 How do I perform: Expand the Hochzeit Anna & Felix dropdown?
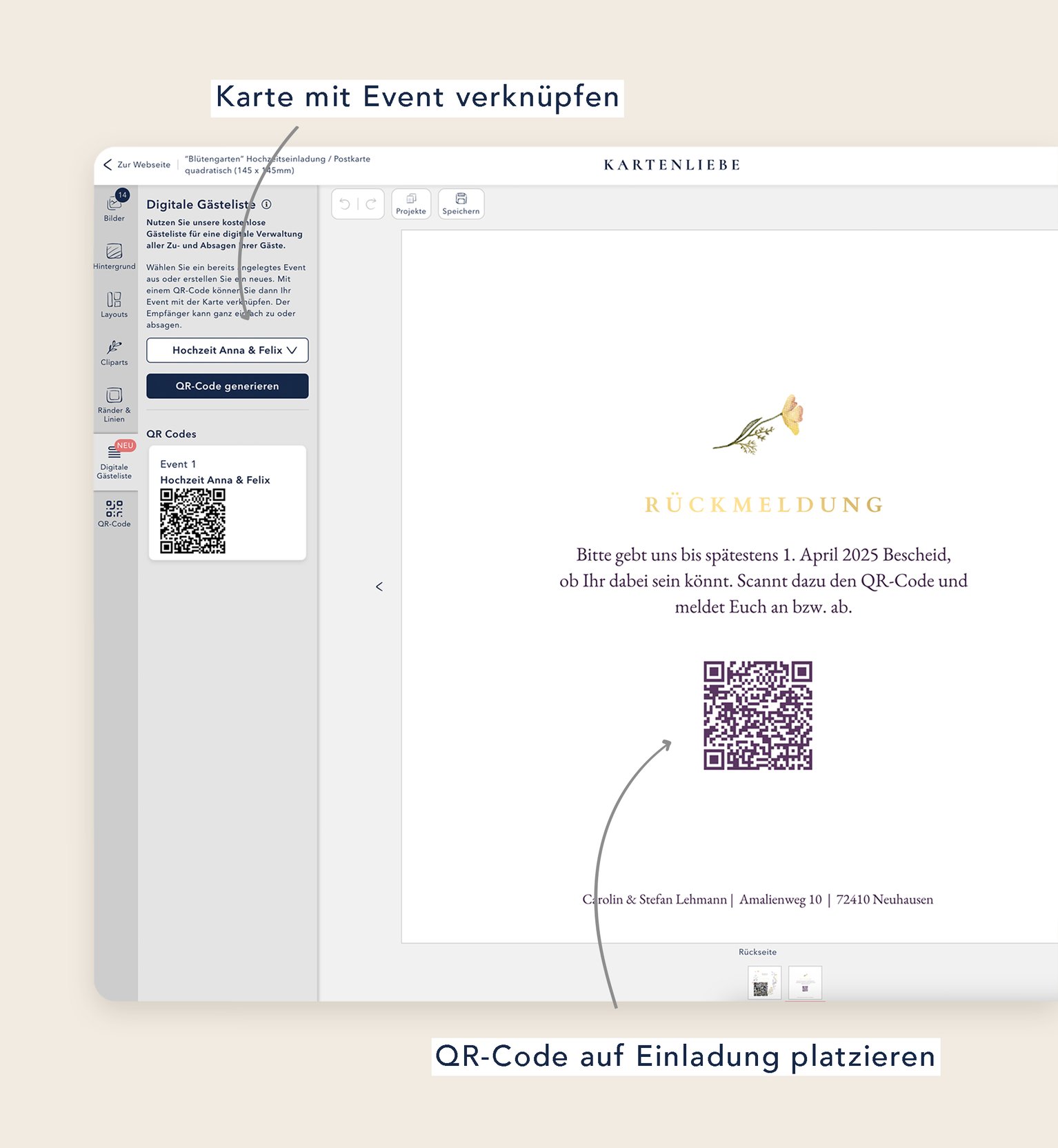tap(227, 350)
